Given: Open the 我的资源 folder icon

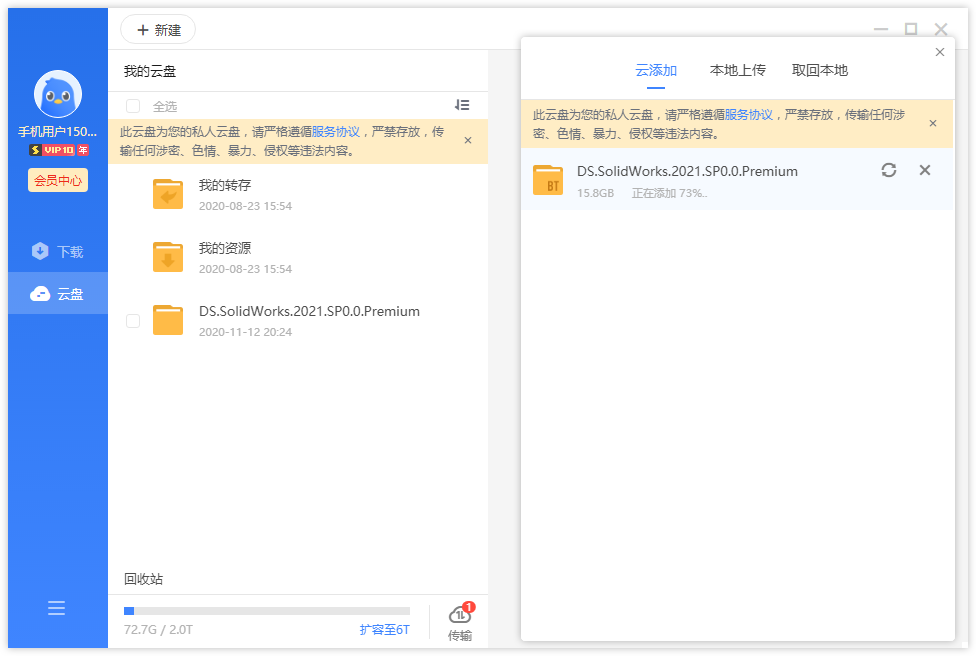Looking at the screenshot, I should [x=168, y=257].
